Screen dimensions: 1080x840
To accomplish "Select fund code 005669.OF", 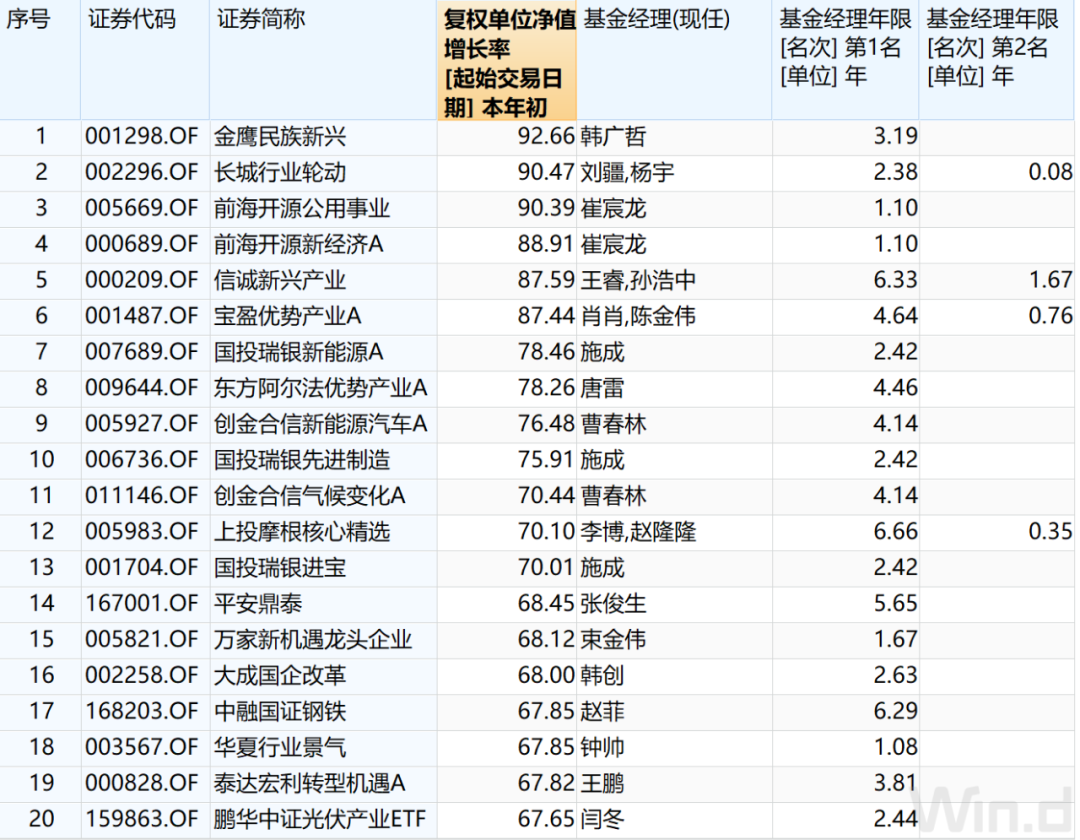I will tap(142, 208).
